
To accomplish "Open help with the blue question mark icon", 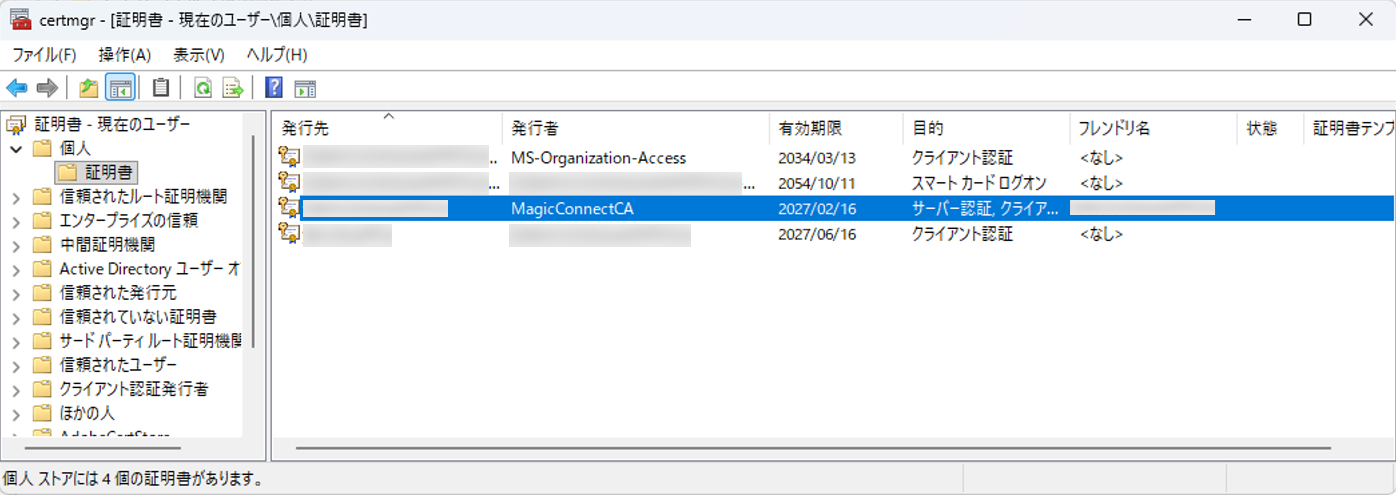I will coord(273,88).
